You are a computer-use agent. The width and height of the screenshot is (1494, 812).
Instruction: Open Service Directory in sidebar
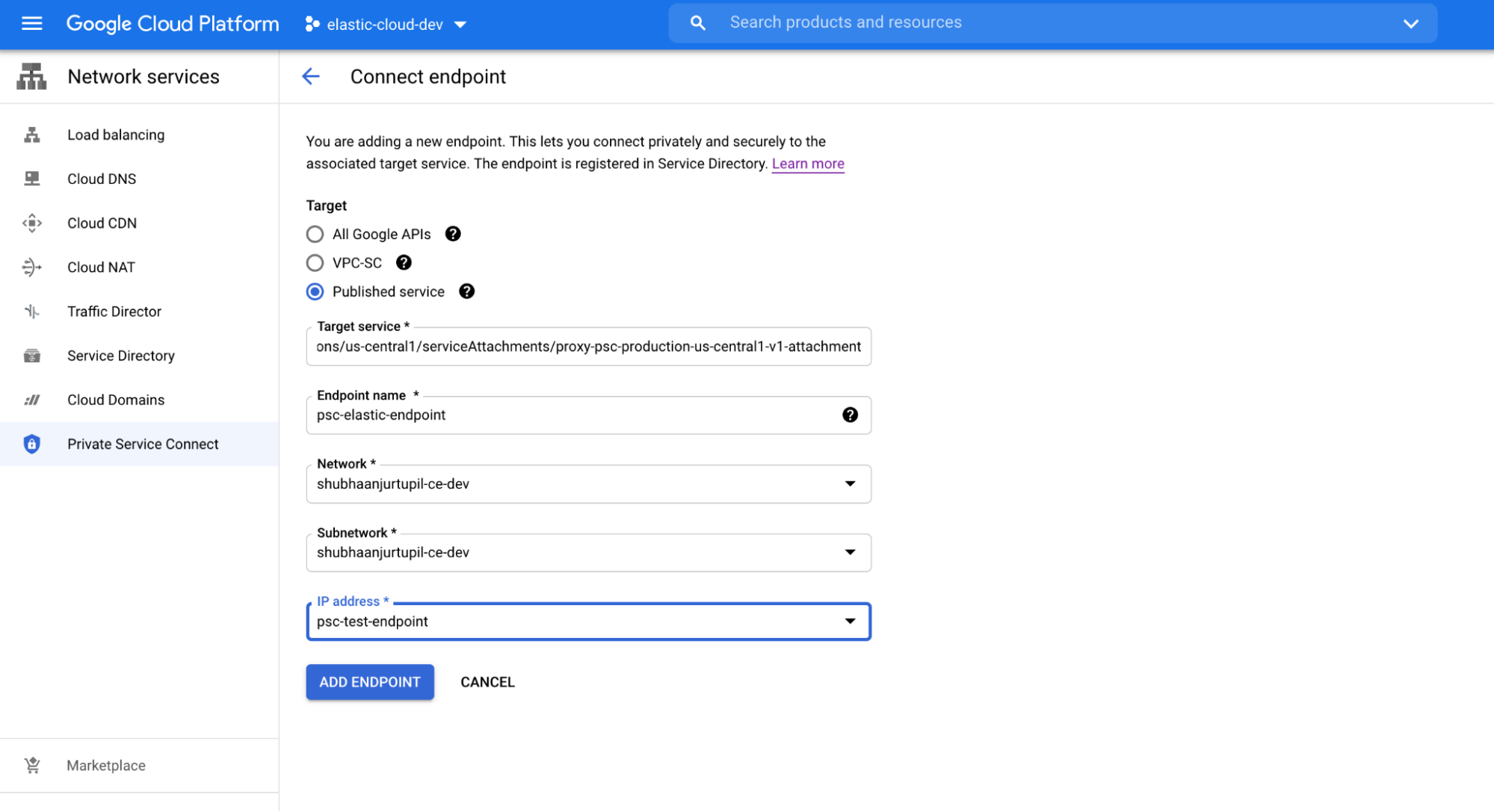click(139, 356)
